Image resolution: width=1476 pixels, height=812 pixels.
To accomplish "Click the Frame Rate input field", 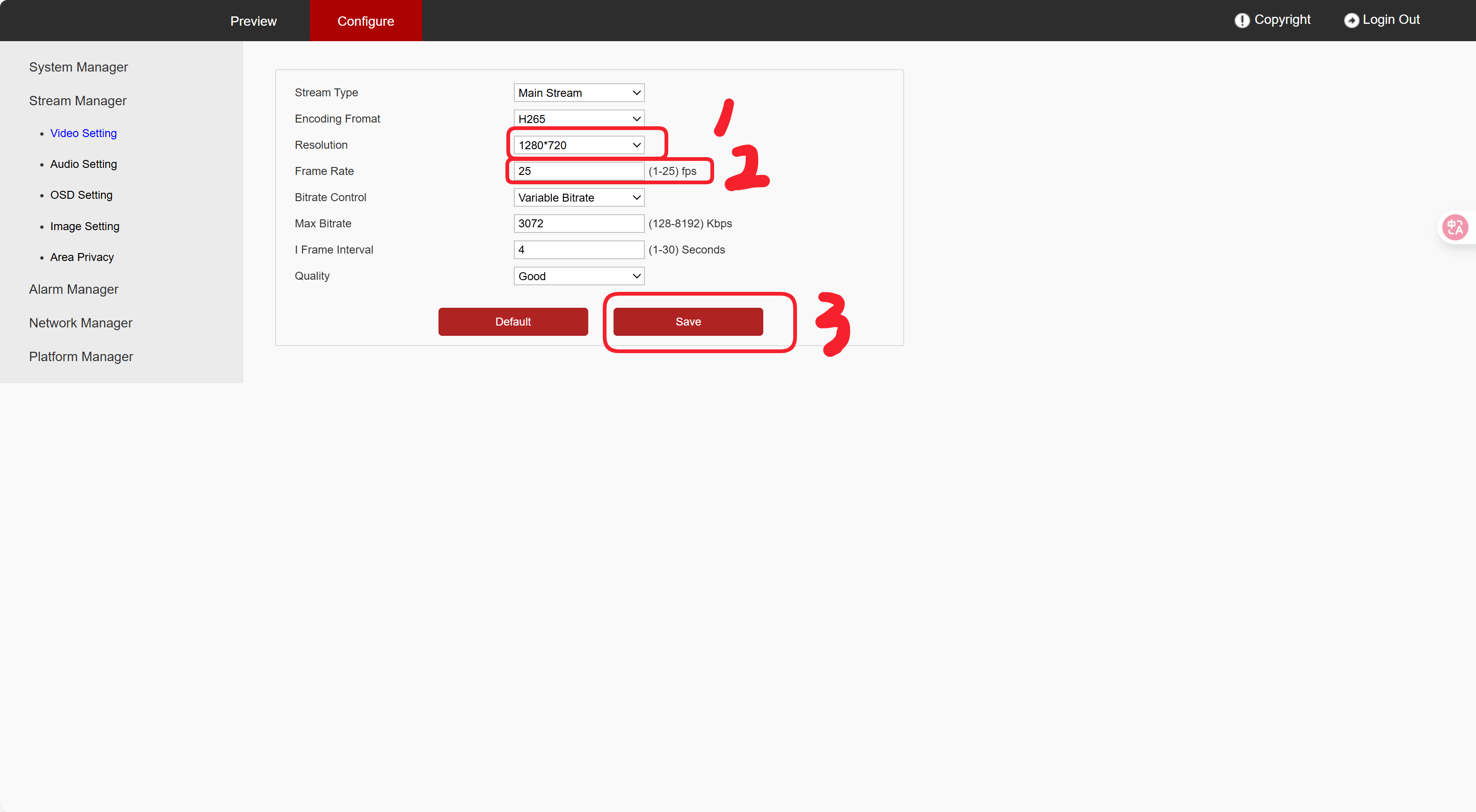I will click(579, 171).
